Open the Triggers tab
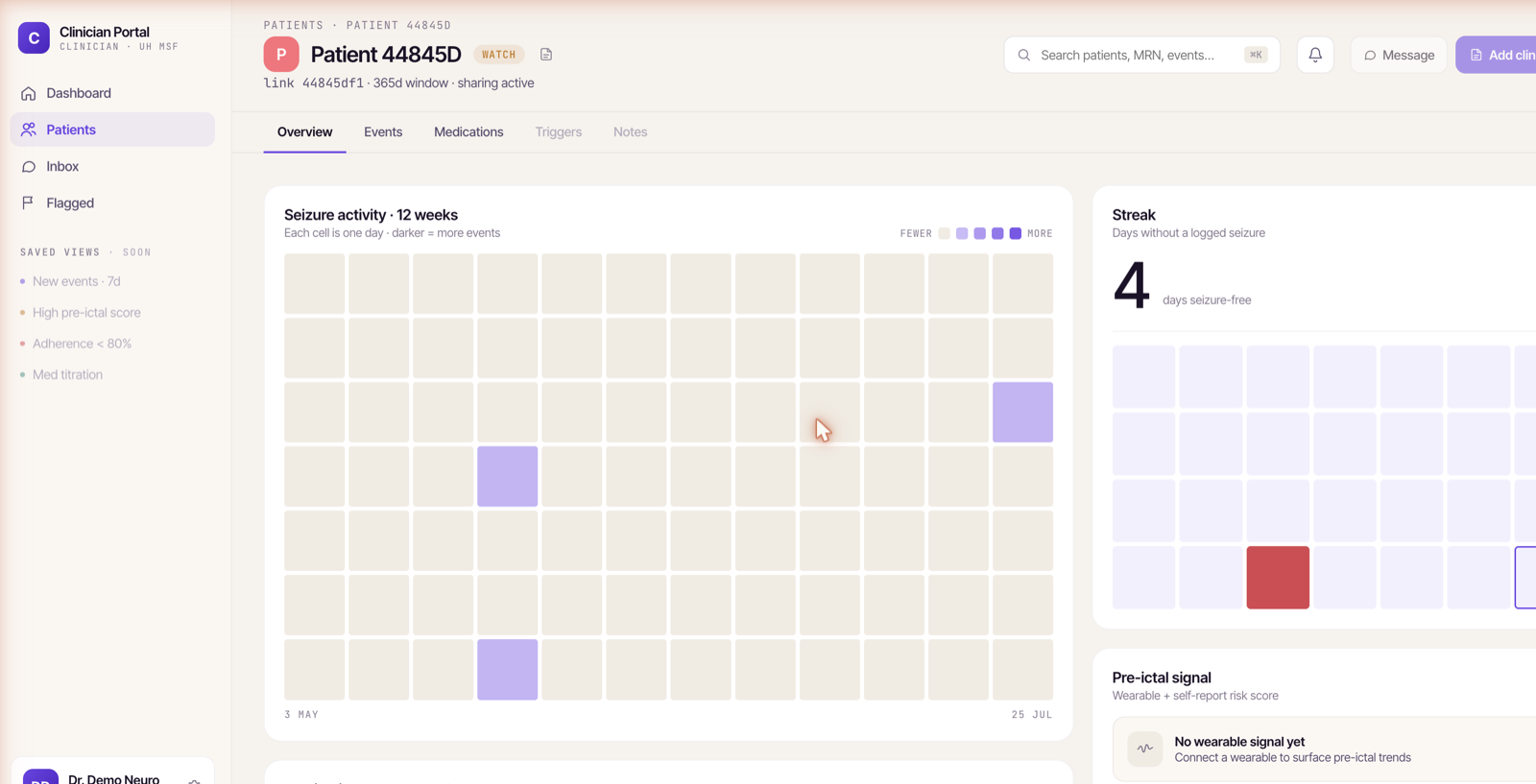The width and height of the screenshot is (1536, 784). point(559,132)
